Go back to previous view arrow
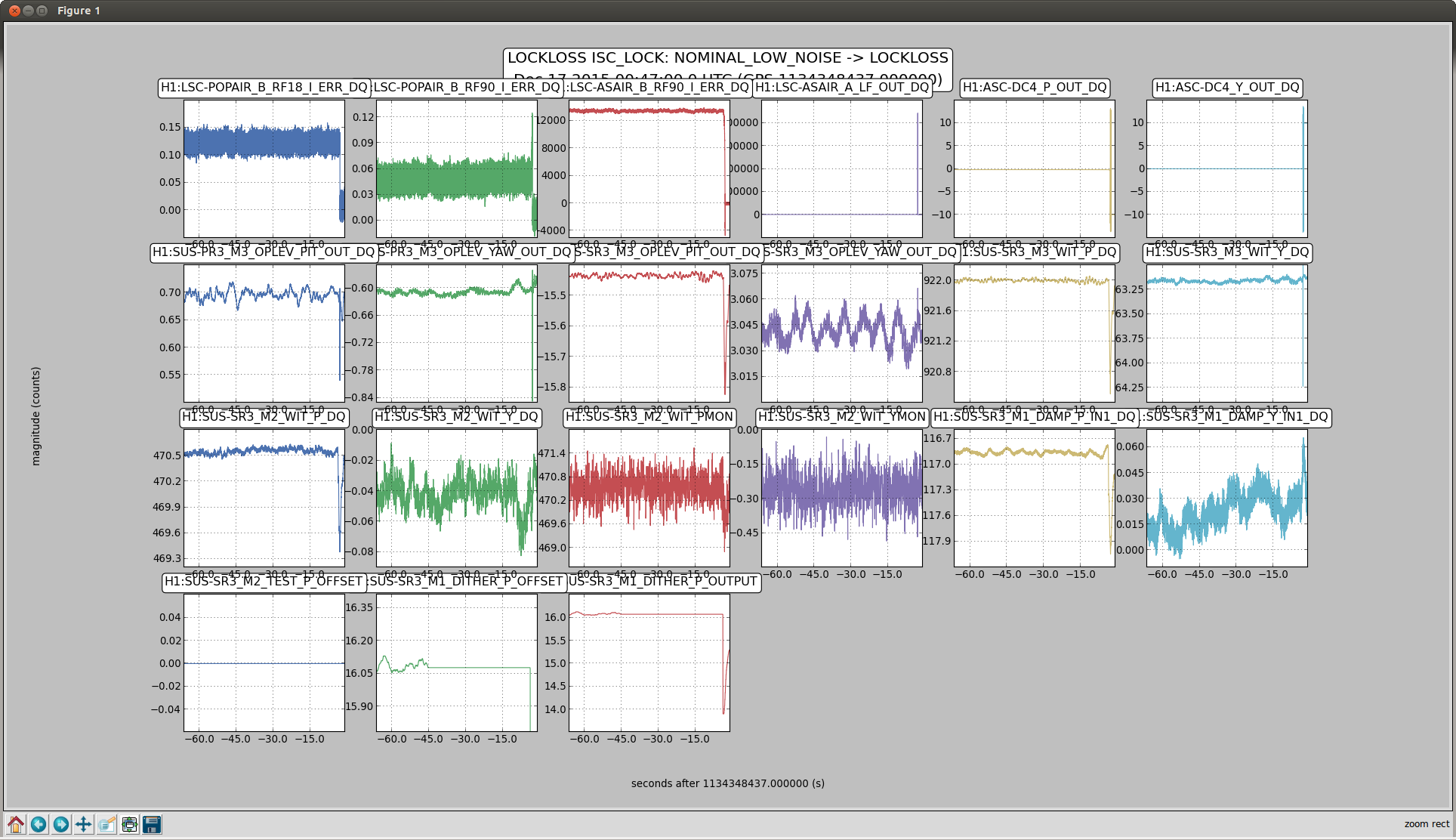The image size is (1456, 840). point(39,824)
